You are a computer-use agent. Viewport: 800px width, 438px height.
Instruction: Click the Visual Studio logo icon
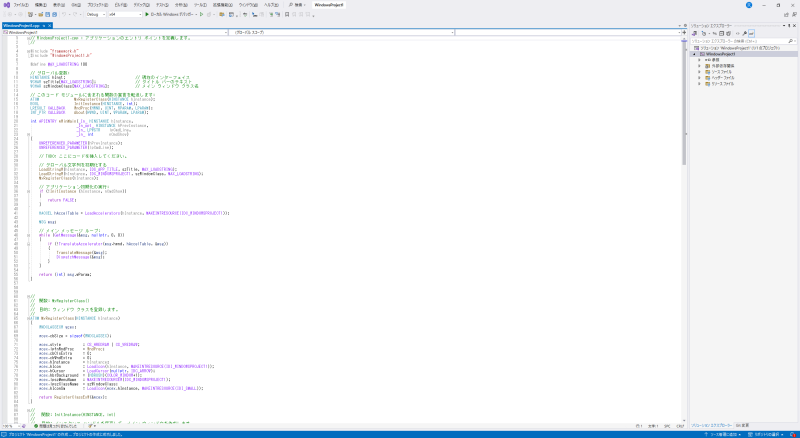click(x=7, y=5)
